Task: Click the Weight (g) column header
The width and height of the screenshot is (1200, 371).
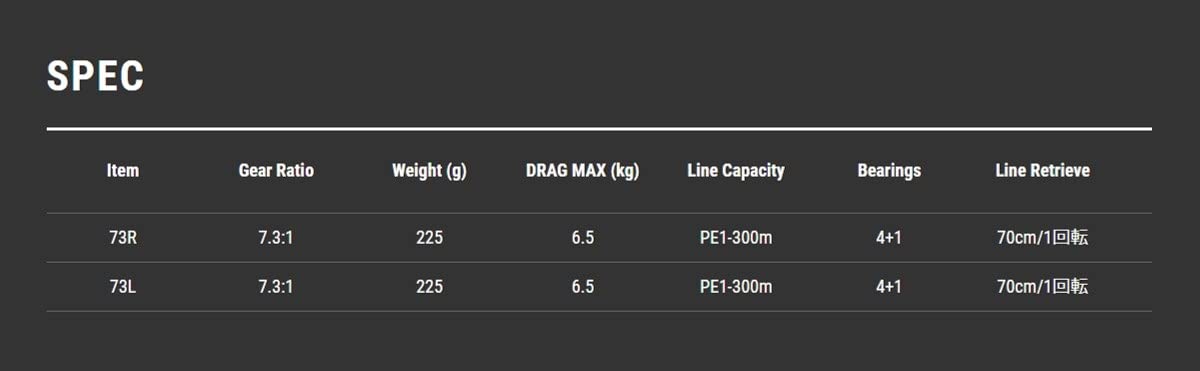Action: click(429, 171)
